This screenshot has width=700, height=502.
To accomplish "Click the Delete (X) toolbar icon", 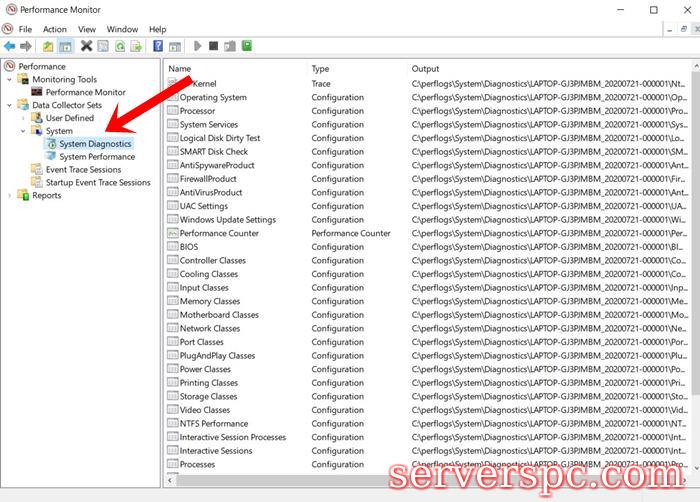I will coord(86,46).
